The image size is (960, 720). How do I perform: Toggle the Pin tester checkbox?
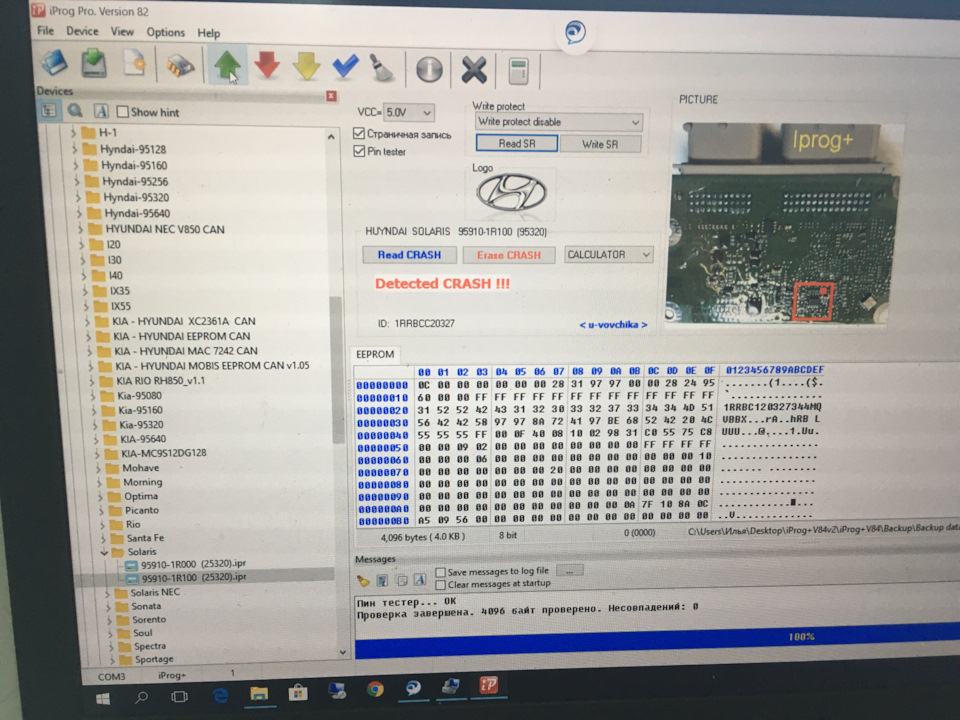click(x=359, y=151)
